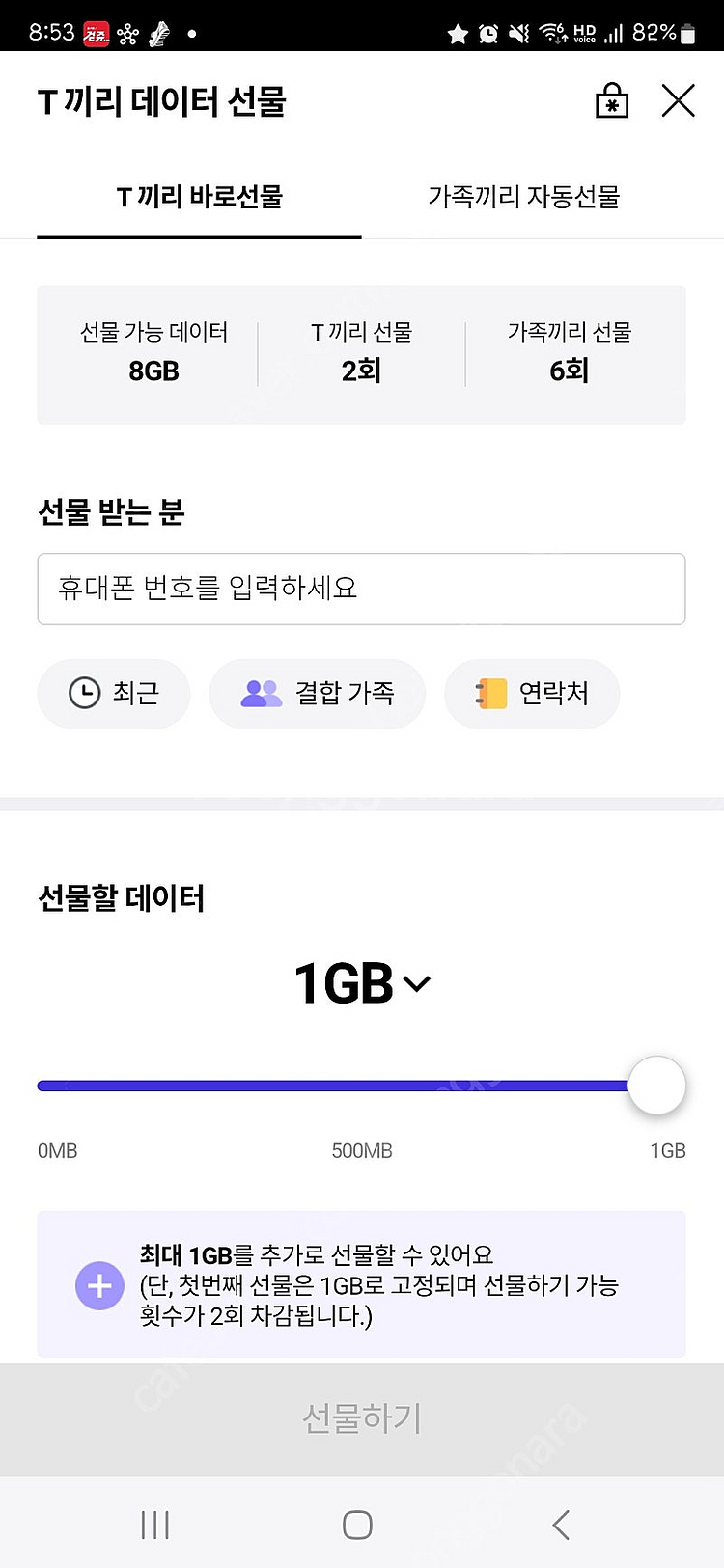
Task: Tap the battery indicator in status bar
Action: click(x=687, y=34)
